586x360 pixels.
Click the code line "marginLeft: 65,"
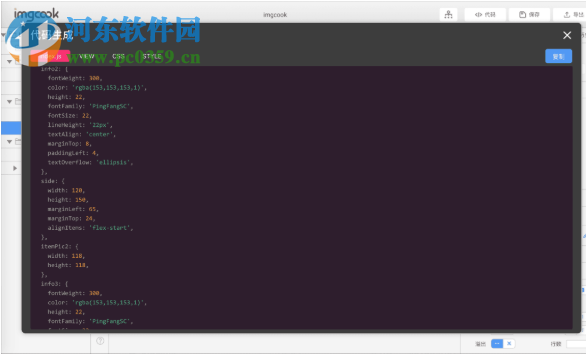click(73, 209)
